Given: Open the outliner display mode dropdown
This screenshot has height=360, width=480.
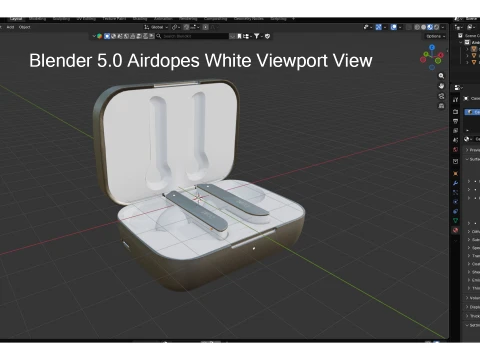Looking at the screenshot, I should pos(472,27).
